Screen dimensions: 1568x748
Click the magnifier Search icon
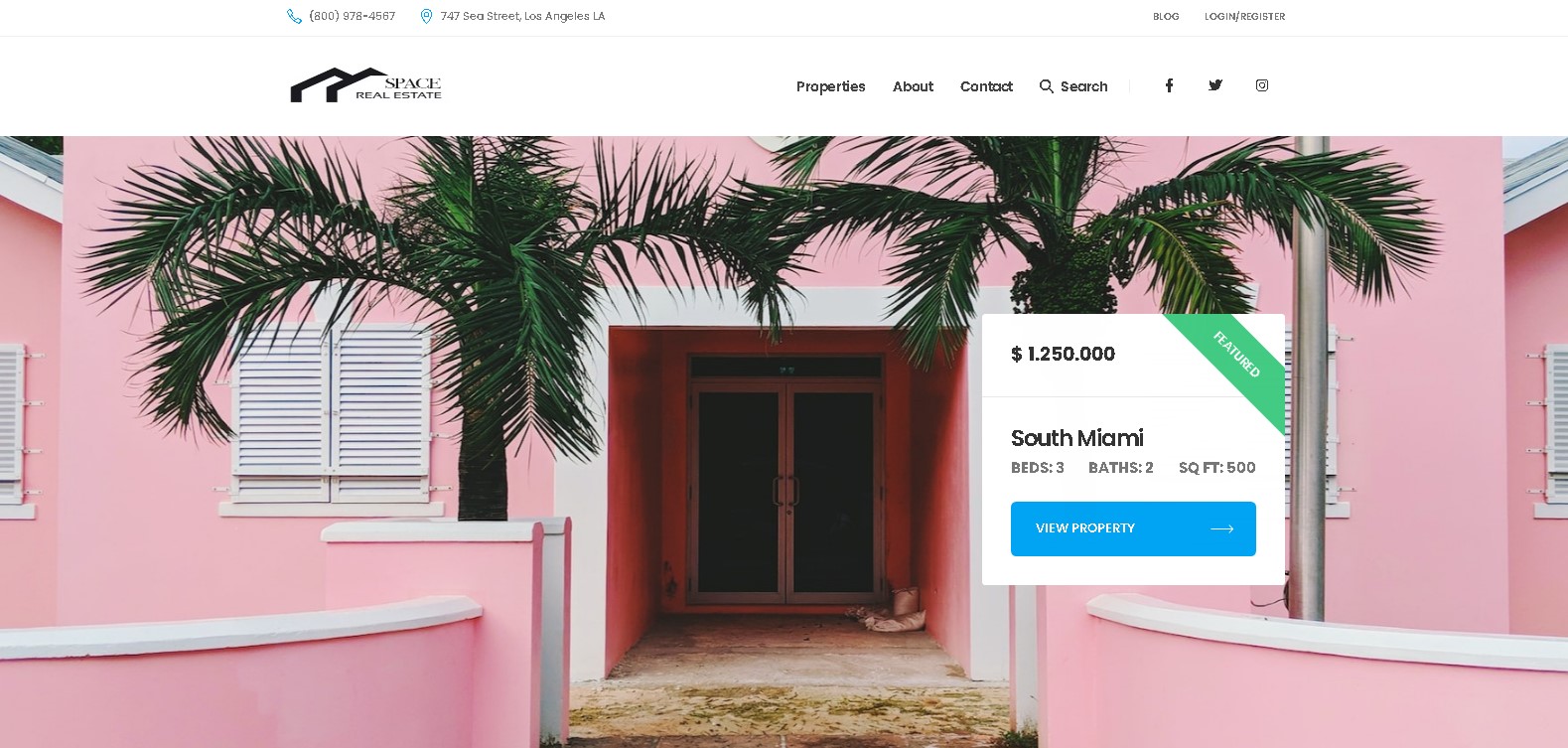click(1047, 86)
